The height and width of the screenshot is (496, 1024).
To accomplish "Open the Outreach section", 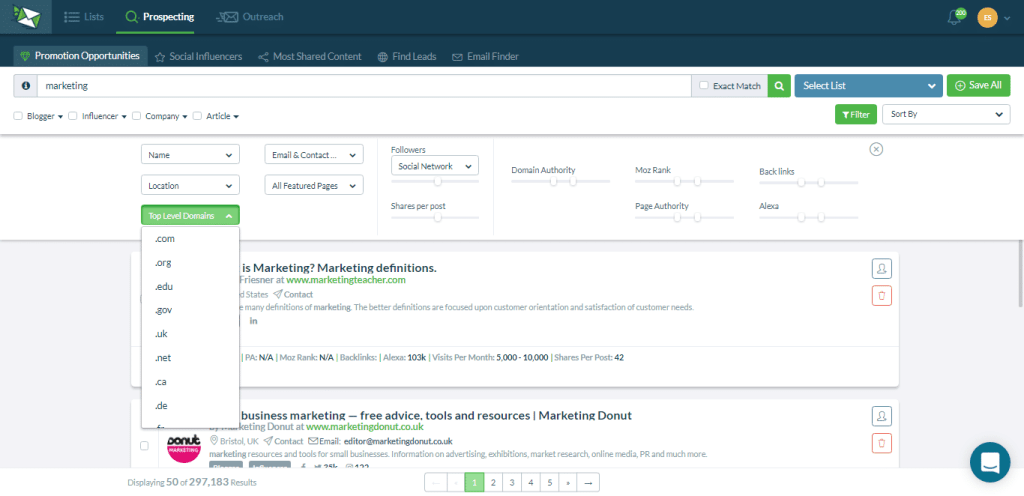I will 249,17.
